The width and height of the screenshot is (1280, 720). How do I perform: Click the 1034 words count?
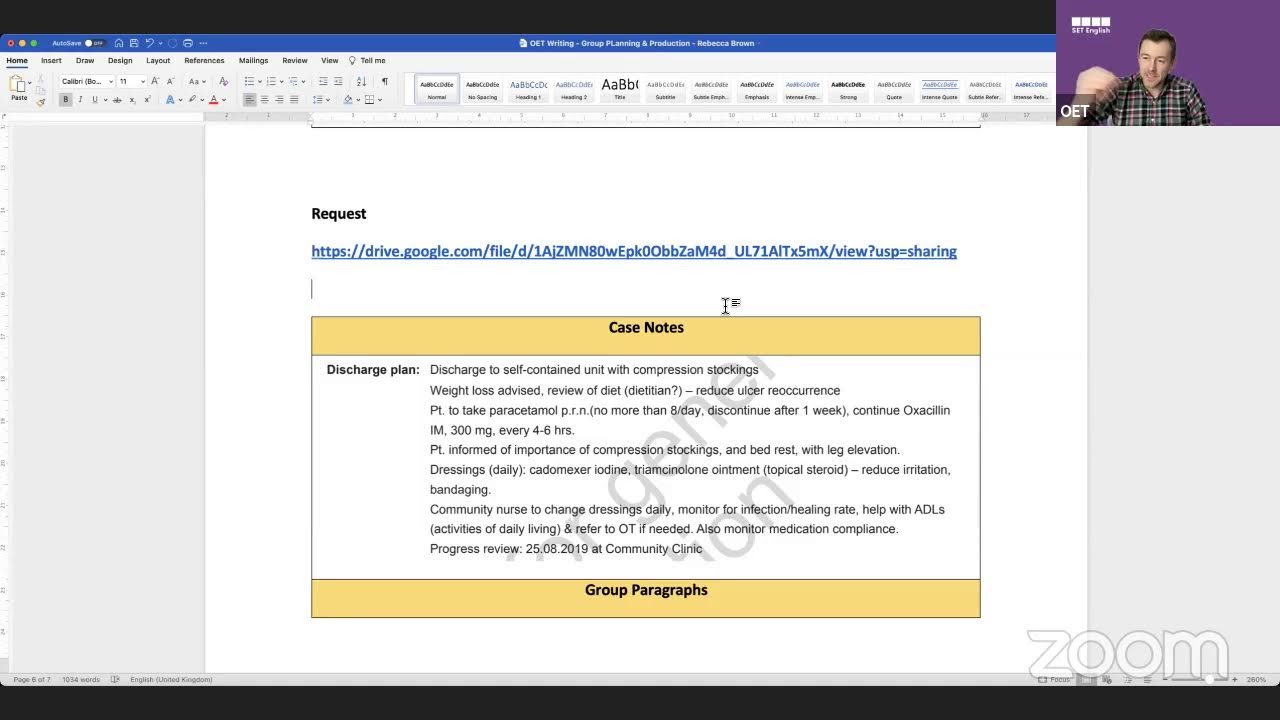coord(81,680)
